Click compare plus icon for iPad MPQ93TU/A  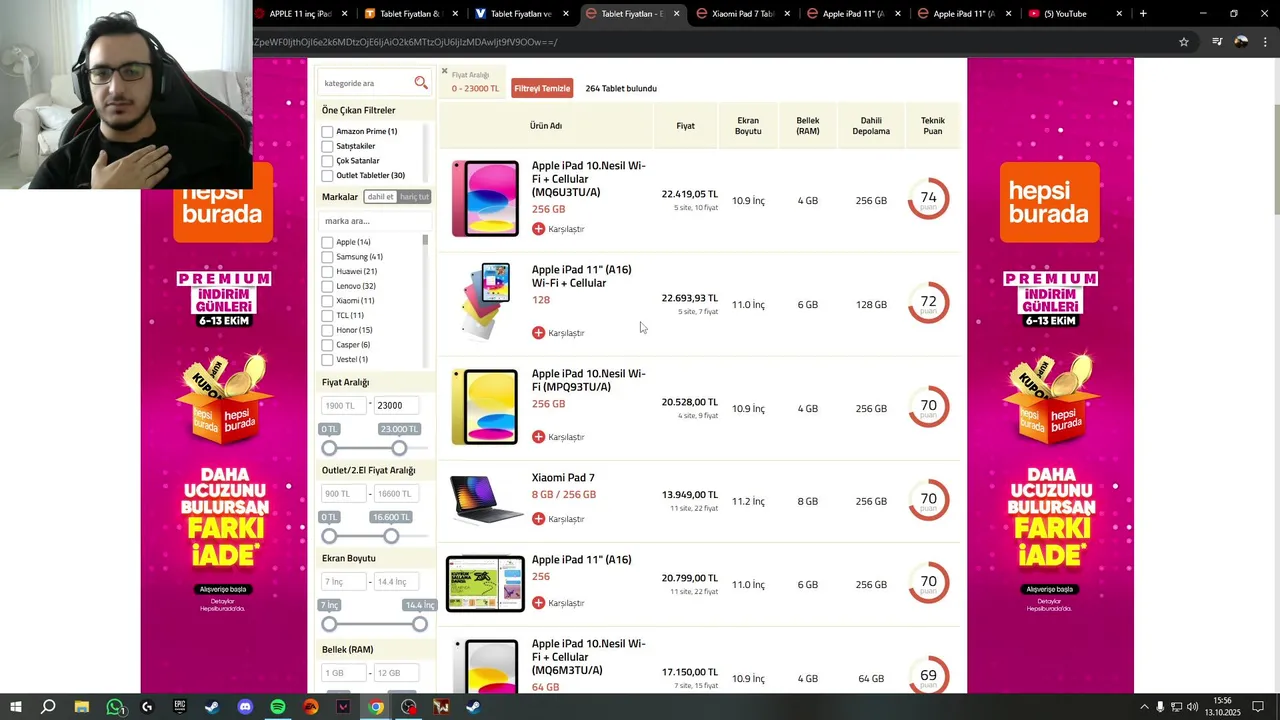click(538, 437)
